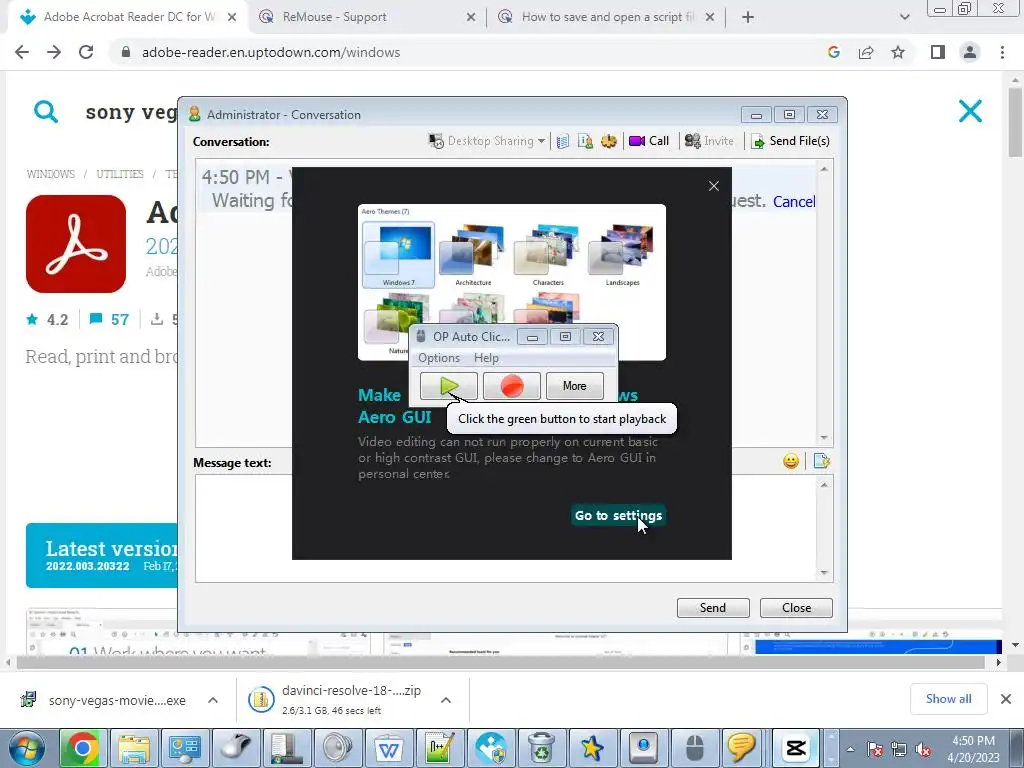Show hidden system tray icons
This screenshot has width=1024, height=768.
point(850,749)
